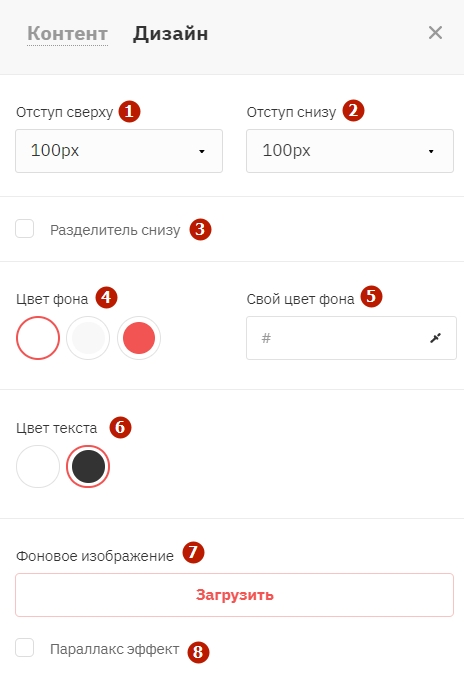Enable the Разделитель снизу checkbox

coord(24,228)
